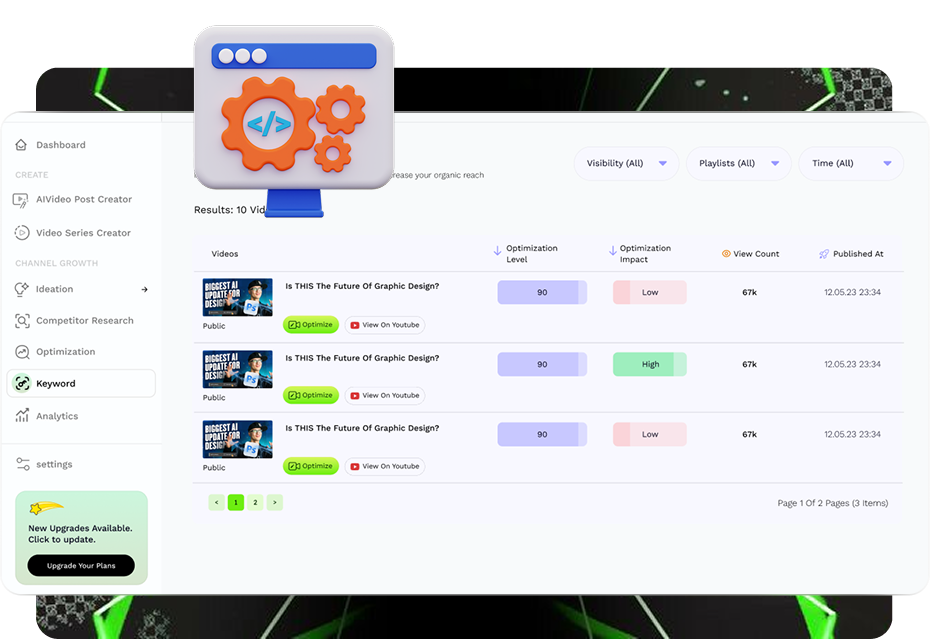Go to page 2 in pagination
This screenshot has height=639, width=930.
pos(255,502)
